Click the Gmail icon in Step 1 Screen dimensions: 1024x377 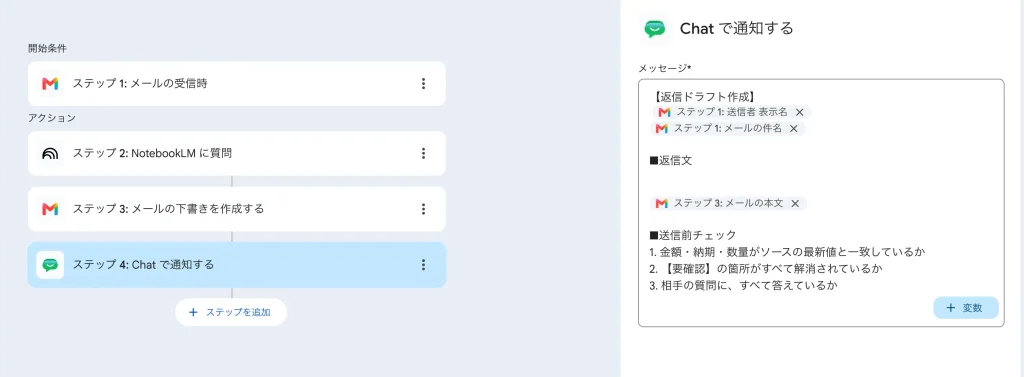pyautogui.click(x=50, y=84)
